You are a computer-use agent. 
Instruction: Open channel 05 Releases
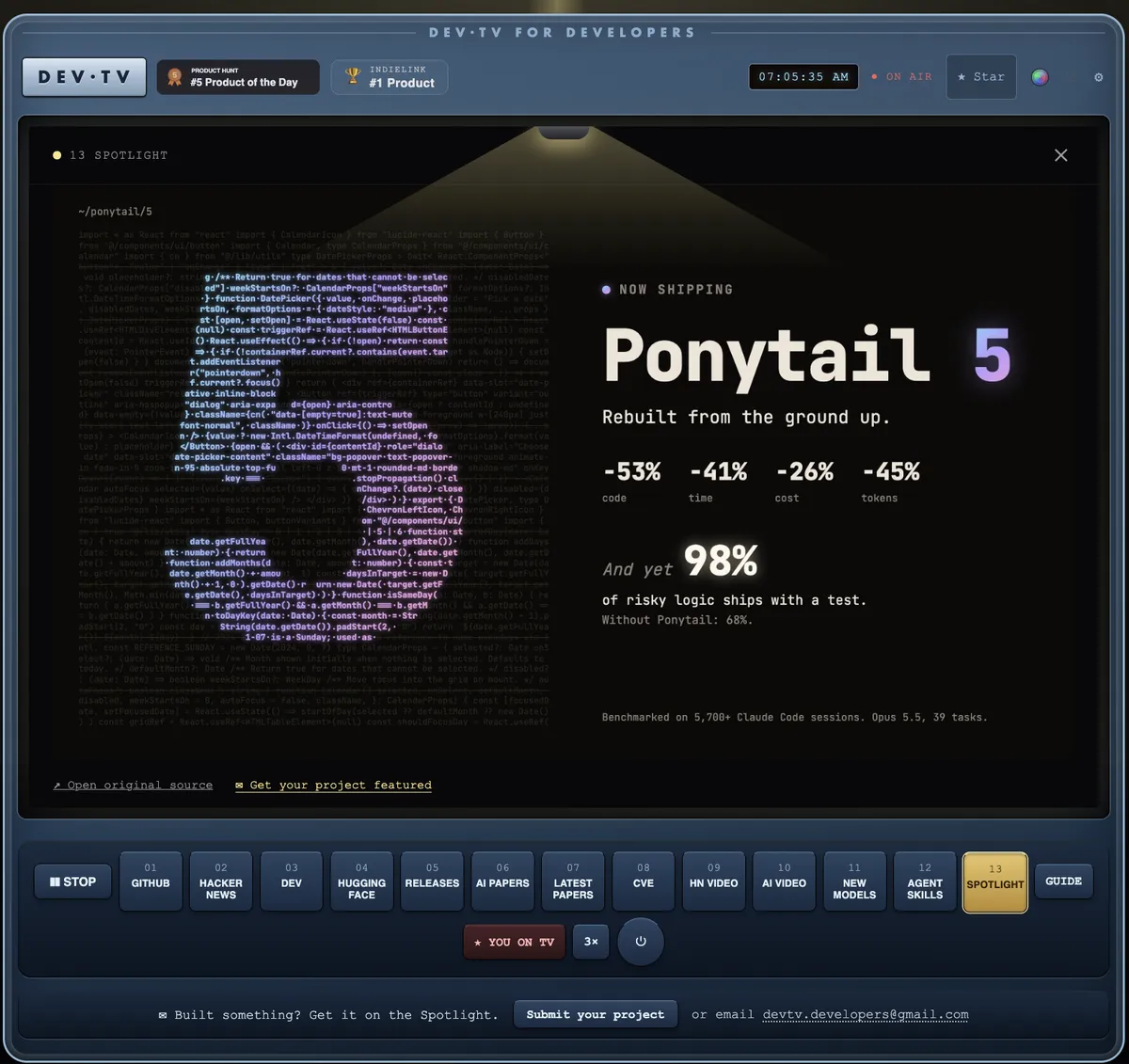tap(432, 881)
